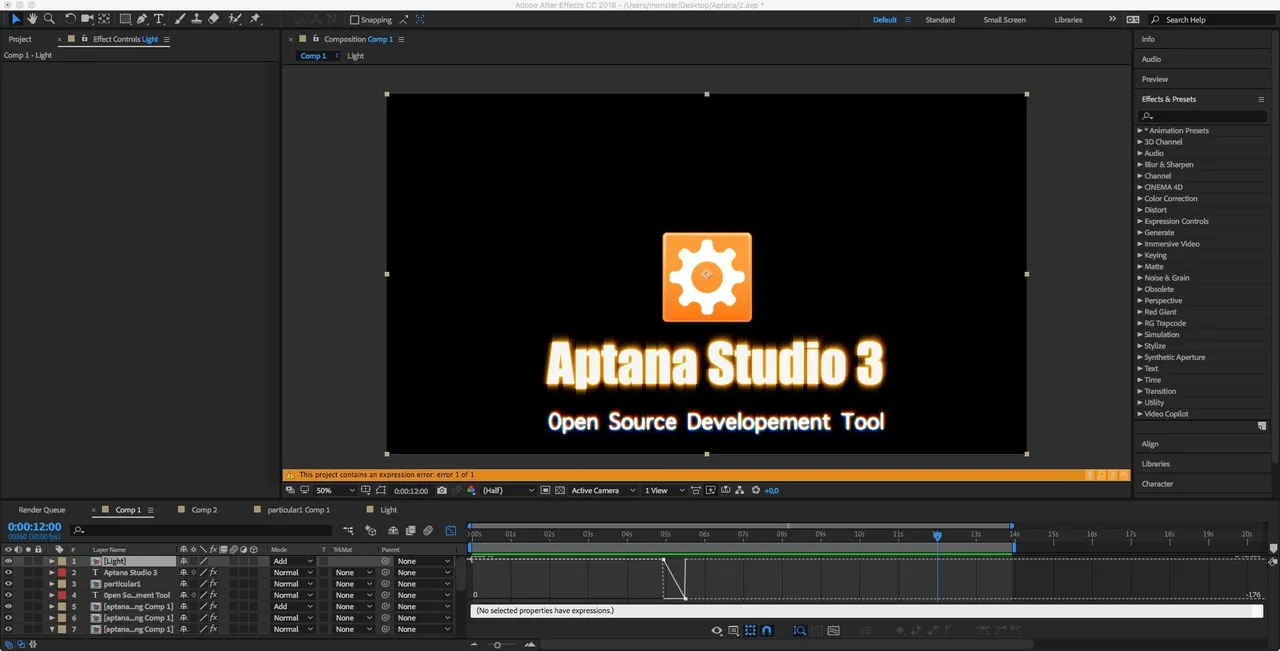This screenshot has height=651, width=1280.
Task: Open the Audio panel
Action: 1151,59
